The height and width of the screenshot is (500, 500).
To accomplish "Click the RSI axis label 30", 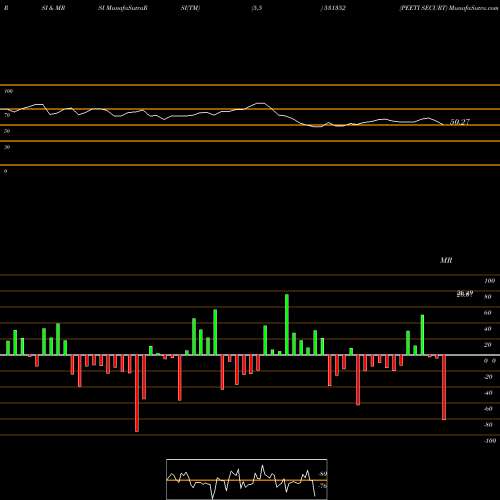I will click(x=7, y=147).
